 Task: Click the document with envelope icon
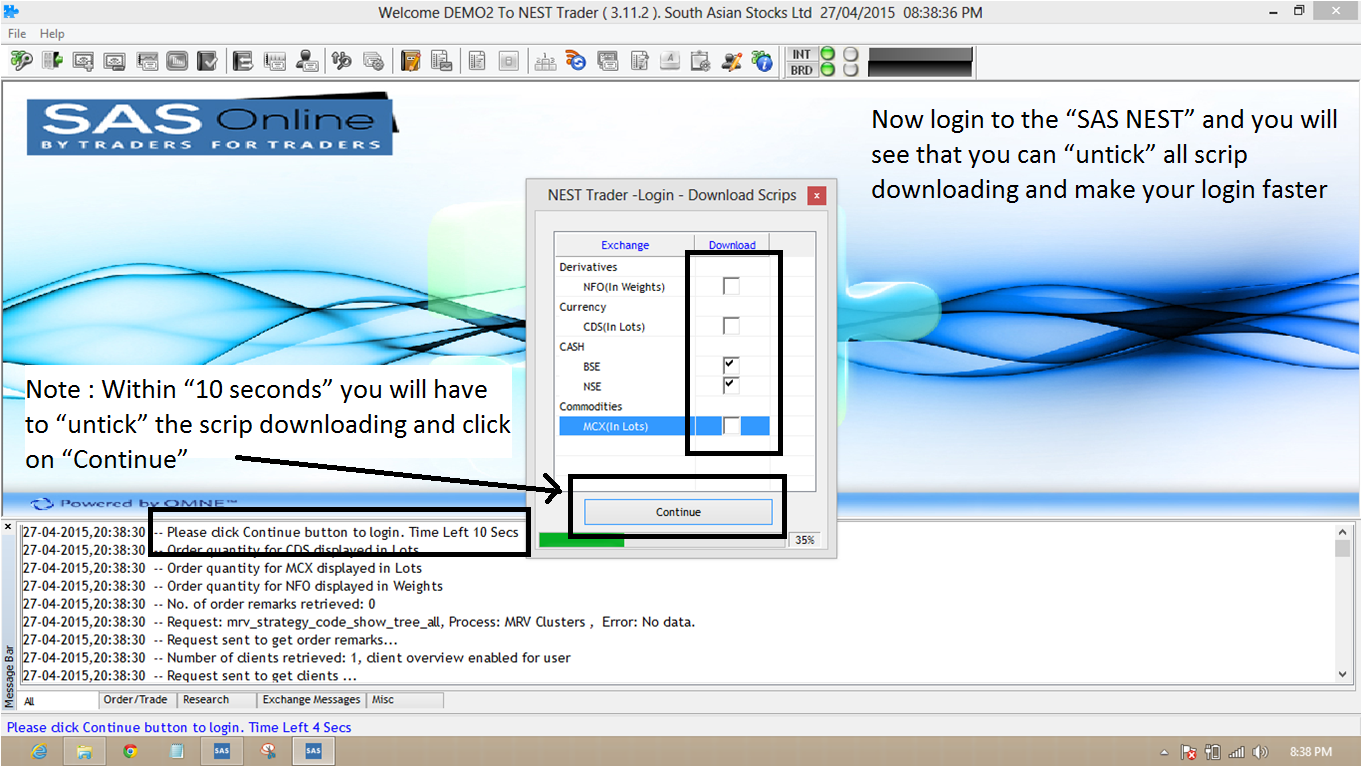click(x=441, y=61)
